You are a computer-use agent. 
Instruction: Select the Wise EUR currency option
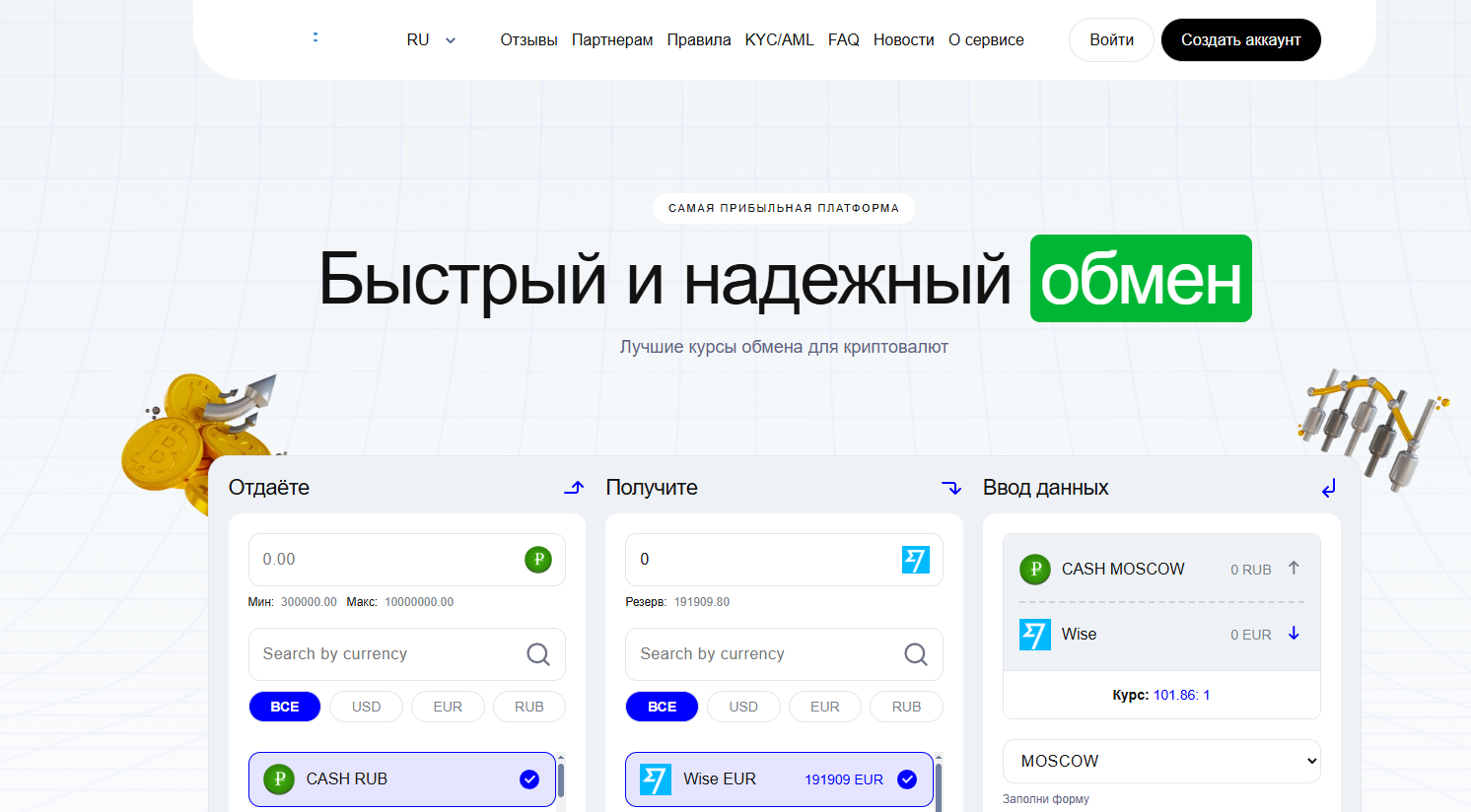click(779, 779)
